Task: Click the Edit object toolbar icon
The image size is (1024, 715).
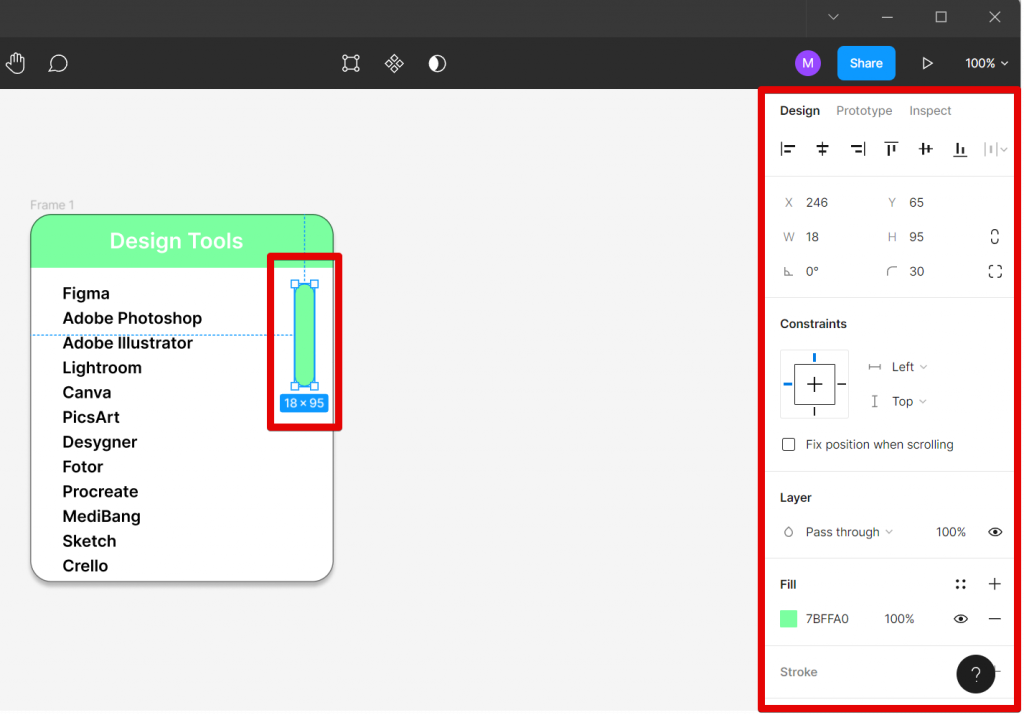Action: tap(350, 63)
